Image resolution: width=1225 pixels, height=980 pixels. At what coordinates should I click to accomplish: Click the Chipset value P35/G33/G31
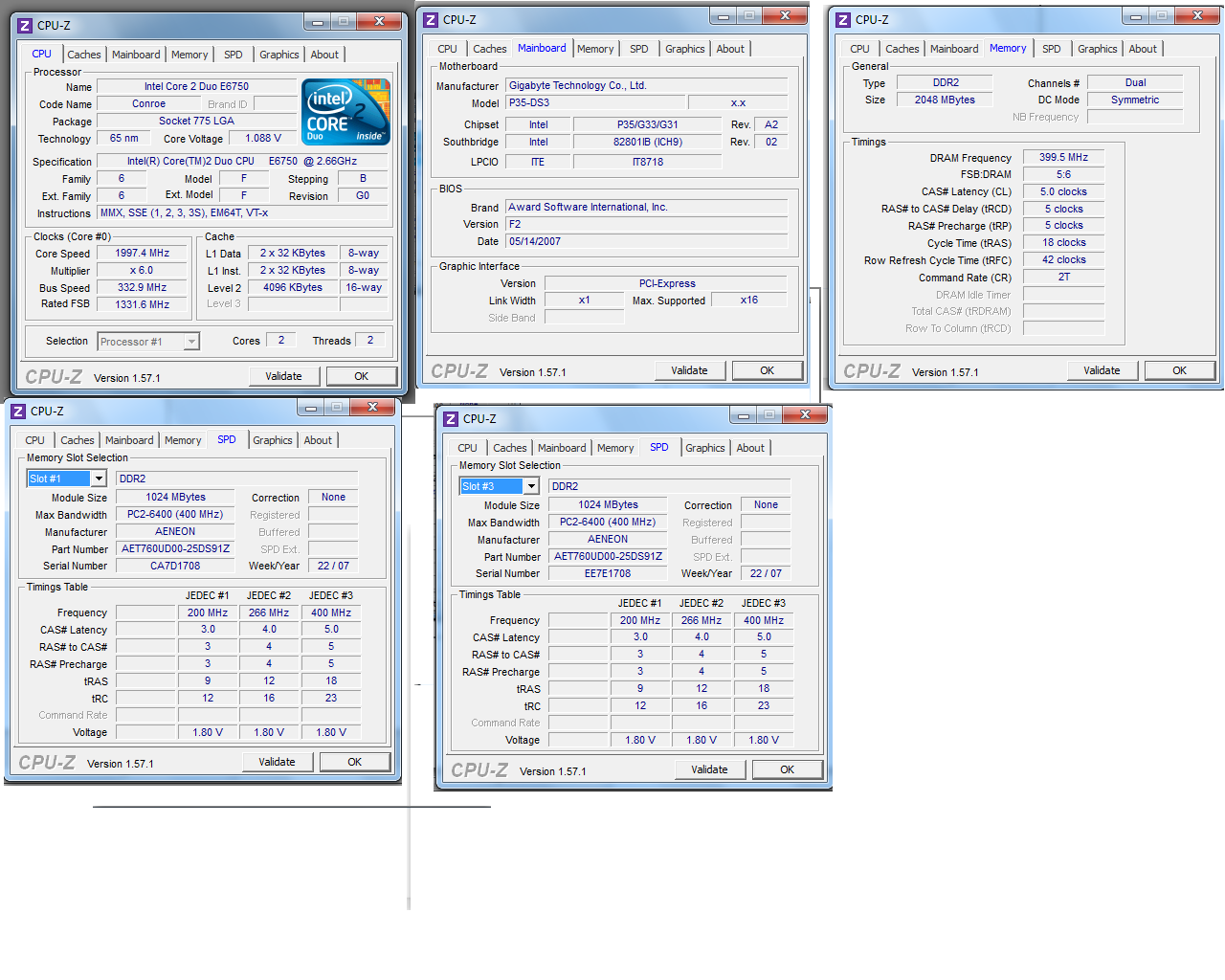(648, 124)
